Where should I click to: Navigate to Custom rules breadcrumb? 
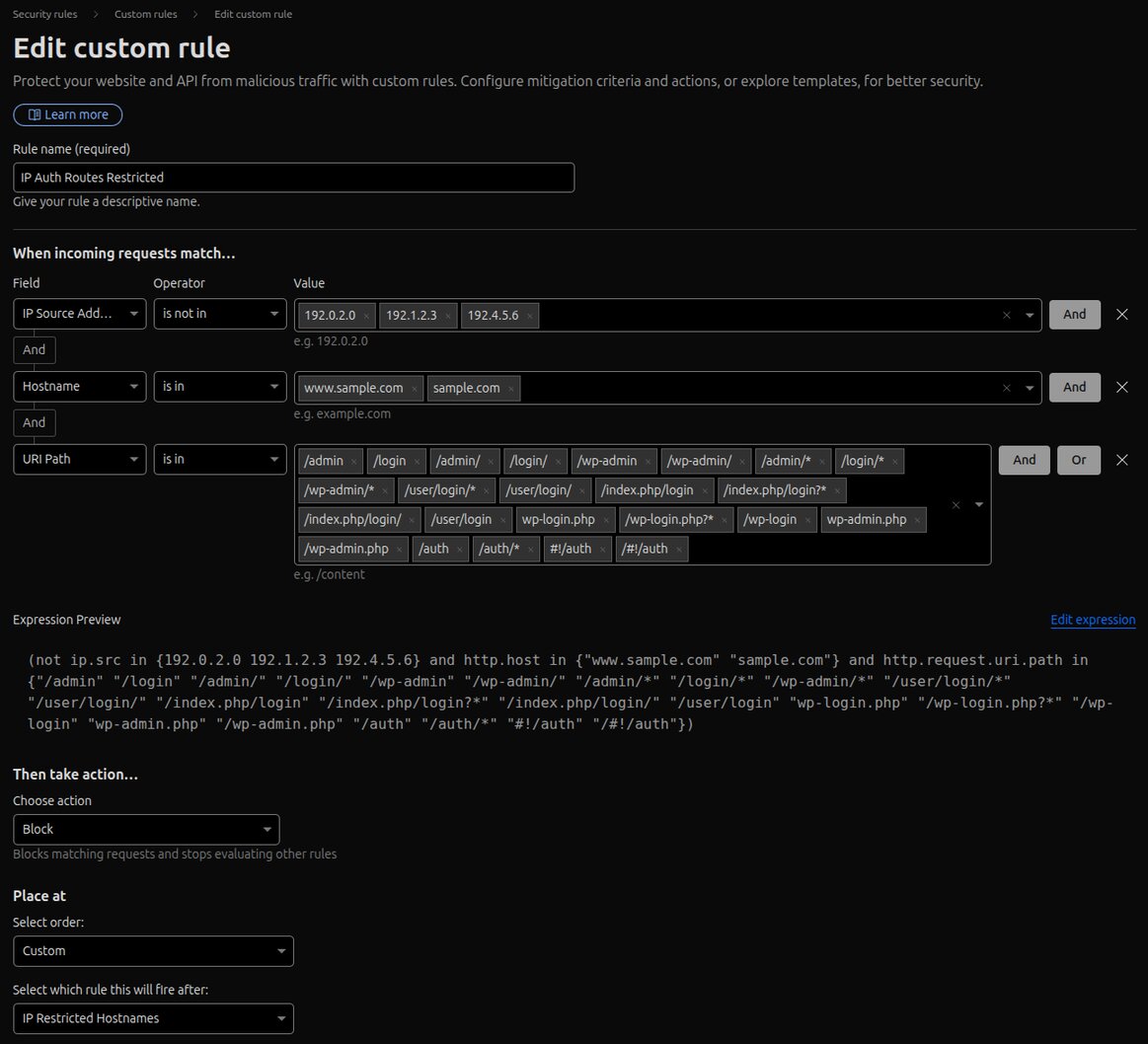click(145, 14)
